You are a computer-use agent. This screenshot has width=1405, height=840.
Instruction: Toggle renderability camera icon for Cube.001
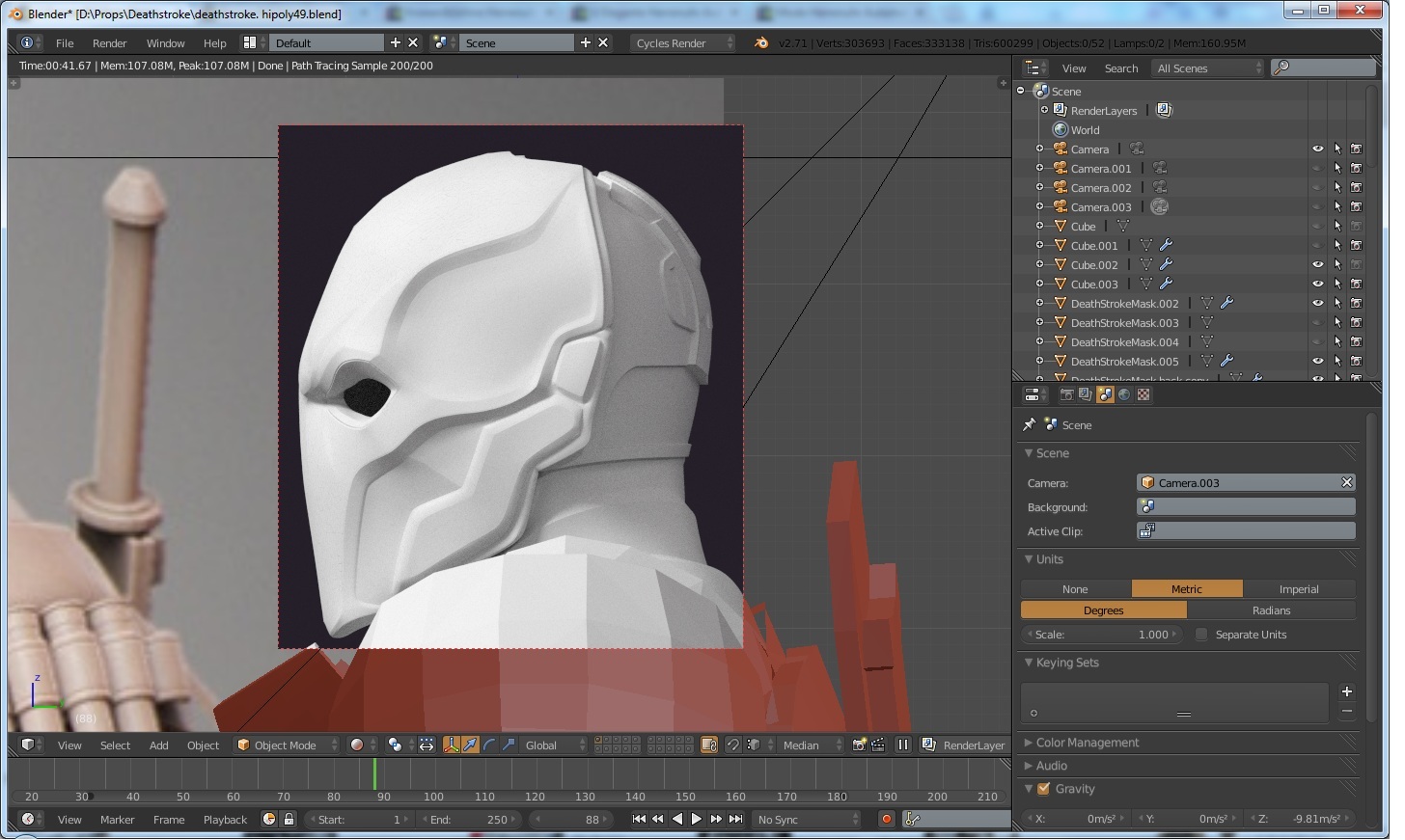click(1356, 245)
